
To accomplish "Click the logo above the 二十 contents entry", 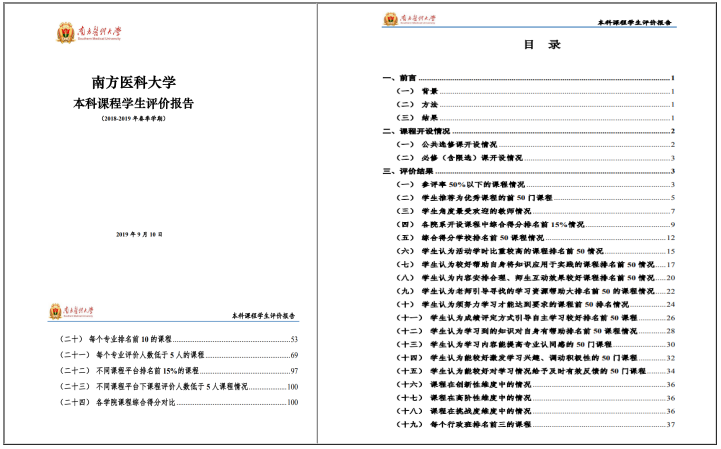I will pyautogui.click(x=71, y=311).
